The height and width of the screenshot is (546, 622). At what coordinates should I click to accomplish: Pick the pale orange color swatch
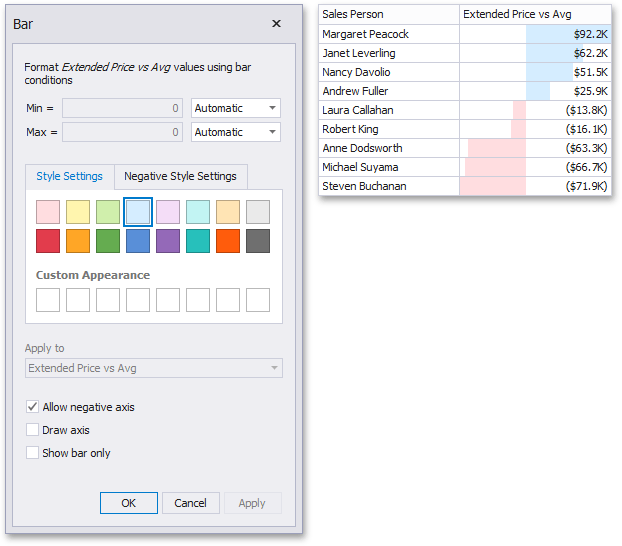pos(228,212)
